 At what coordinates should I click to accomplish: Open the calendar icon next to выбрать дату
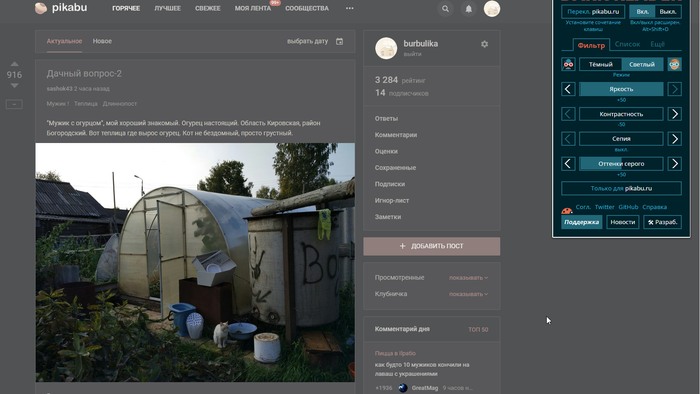(x=339, y=41)
